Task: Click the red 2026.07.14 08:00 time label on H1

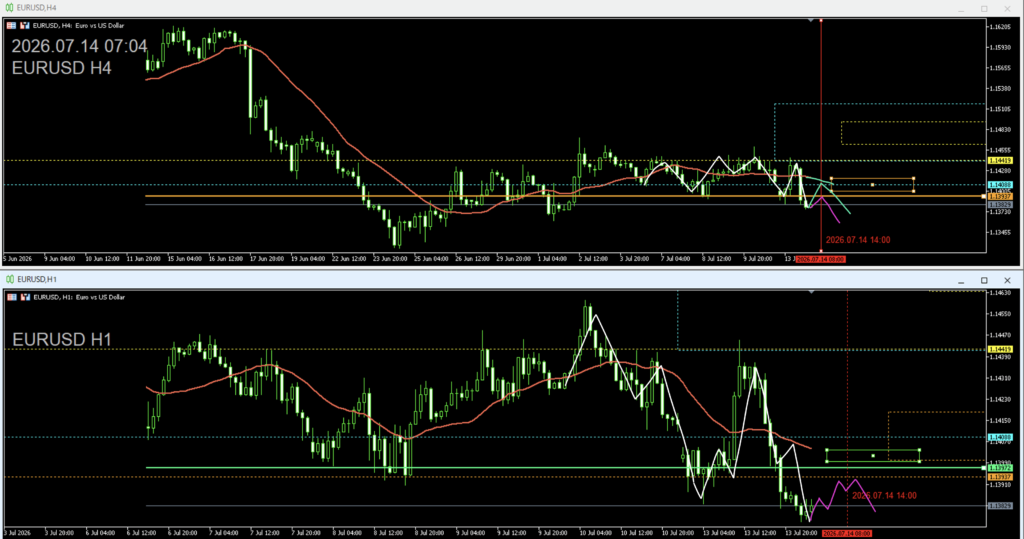Action: click(846, 534)
